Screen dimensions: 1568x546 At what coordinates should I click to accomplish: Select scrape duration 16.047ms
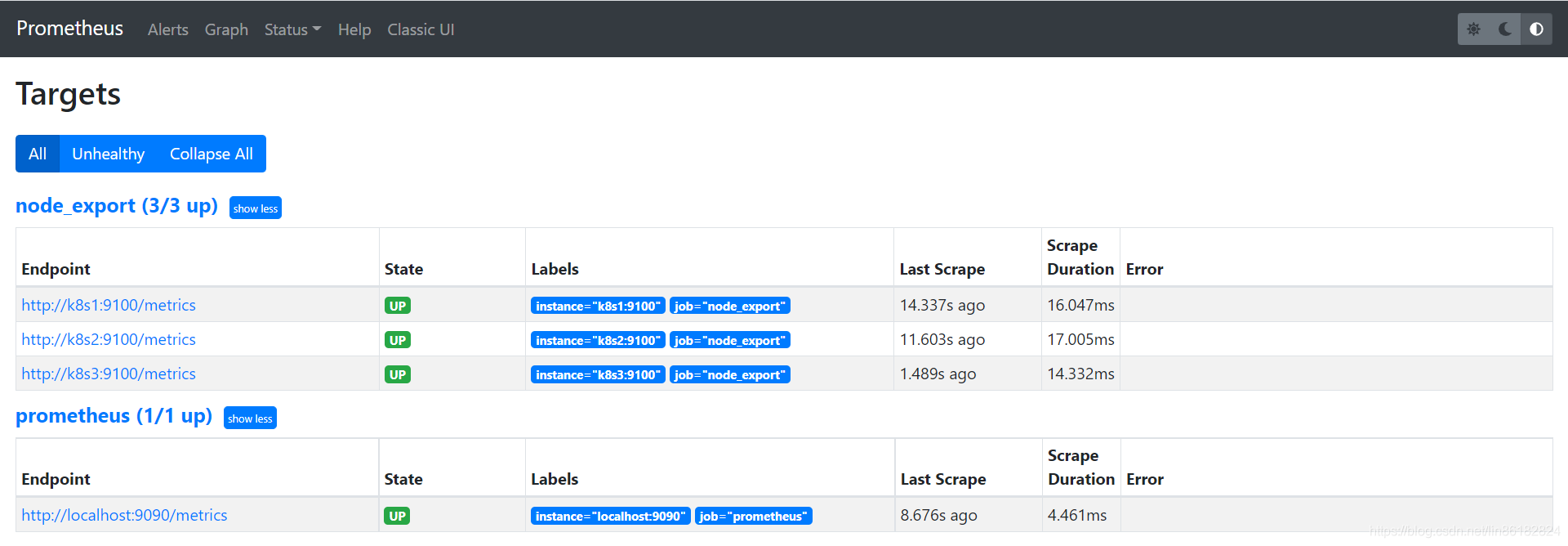pyautogui.click(x=1081, y=305)
